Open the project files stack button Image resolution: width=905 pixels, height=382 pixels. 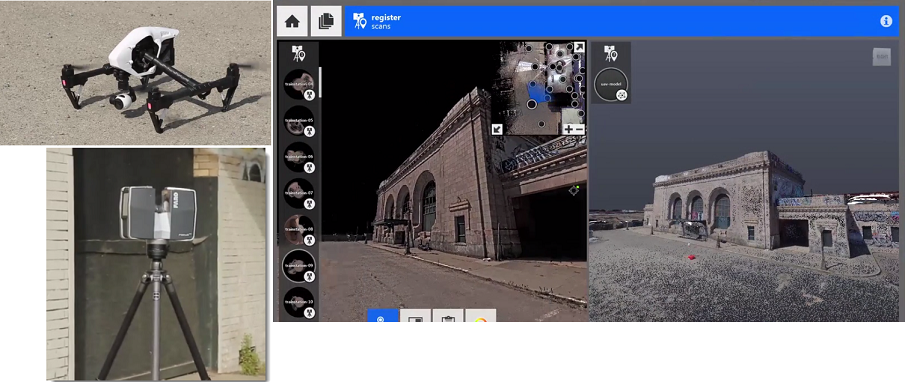326,22
